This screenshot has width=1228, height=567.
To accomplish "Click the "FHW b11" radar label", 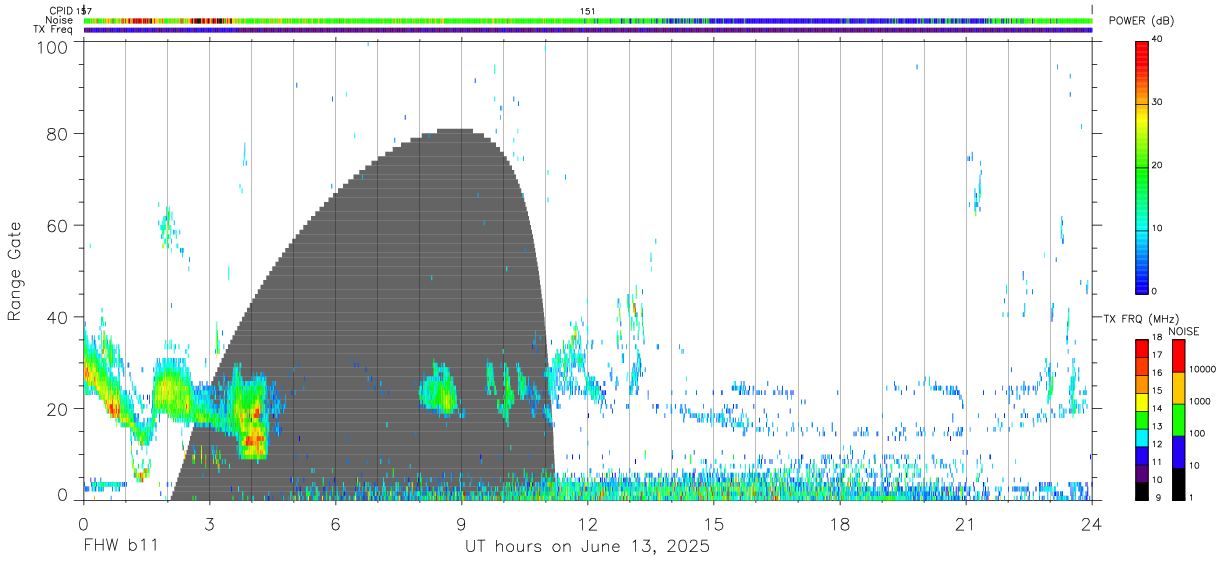I will click(x=120, y=547).
